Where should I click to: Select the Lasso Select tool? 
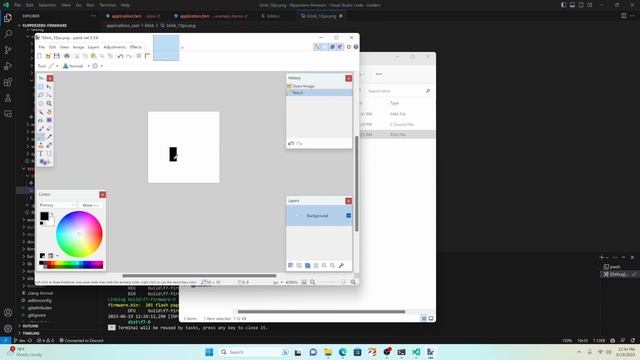pyautogui.click(x=41, y=95)
